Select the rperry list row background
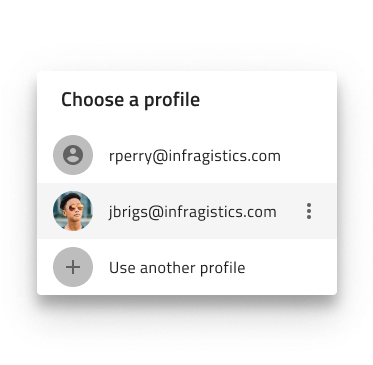The image size is (373, 365). tap(187, 155)
